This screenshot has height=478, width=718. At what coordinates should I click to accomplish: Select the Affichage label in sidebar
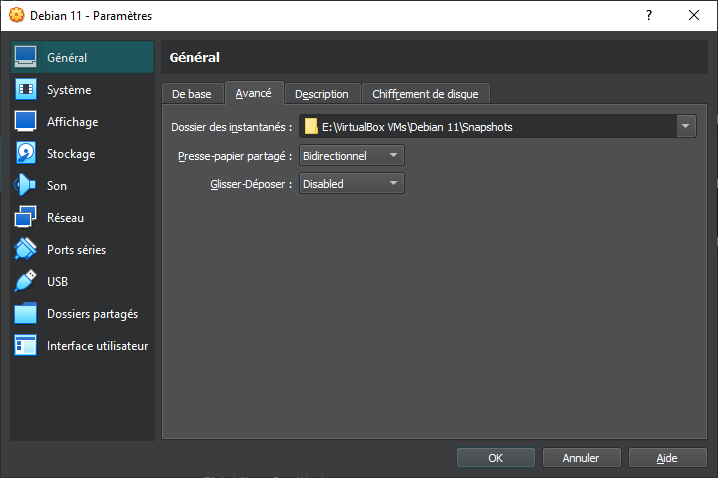click(x=73, y=122)
